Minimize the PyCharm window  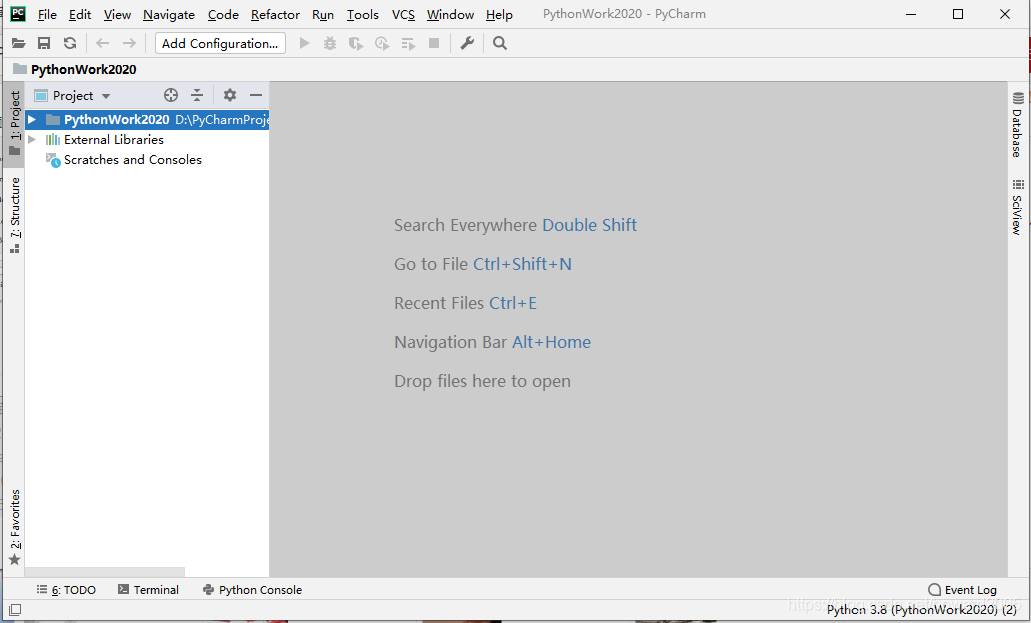(911, 14)
